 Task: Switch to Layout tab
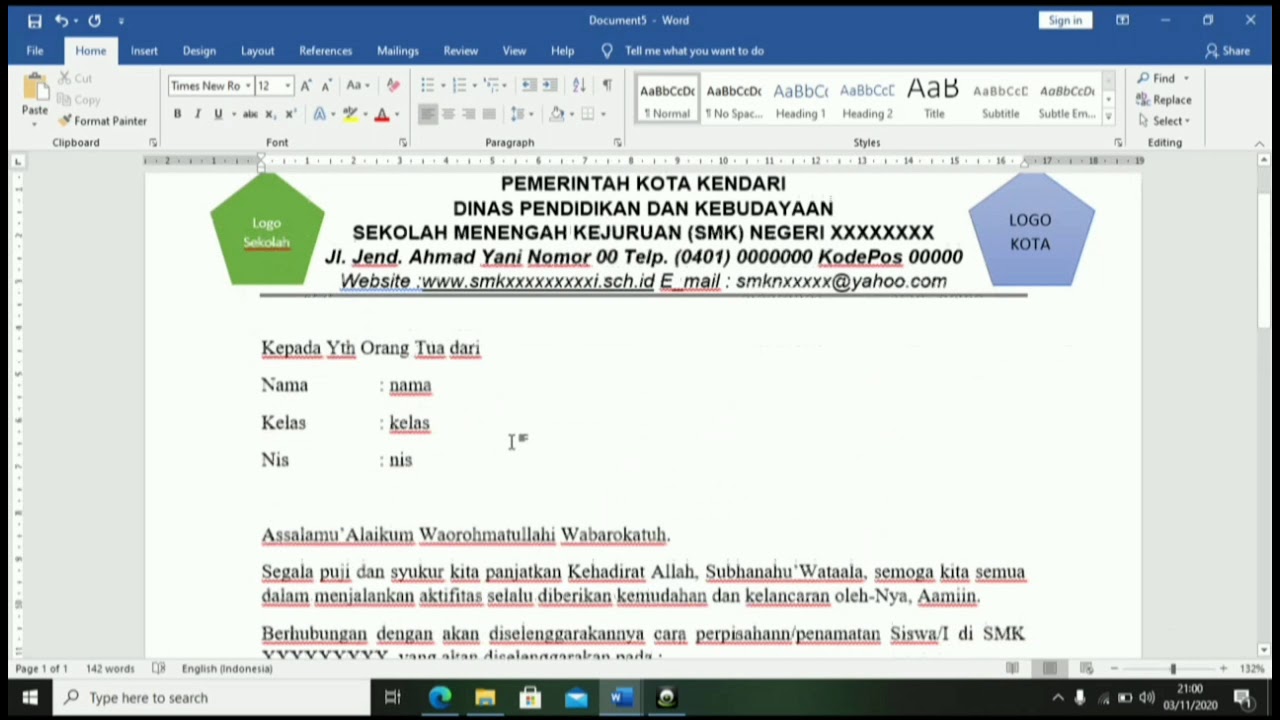pyautogui.click(x=257, y=51)
